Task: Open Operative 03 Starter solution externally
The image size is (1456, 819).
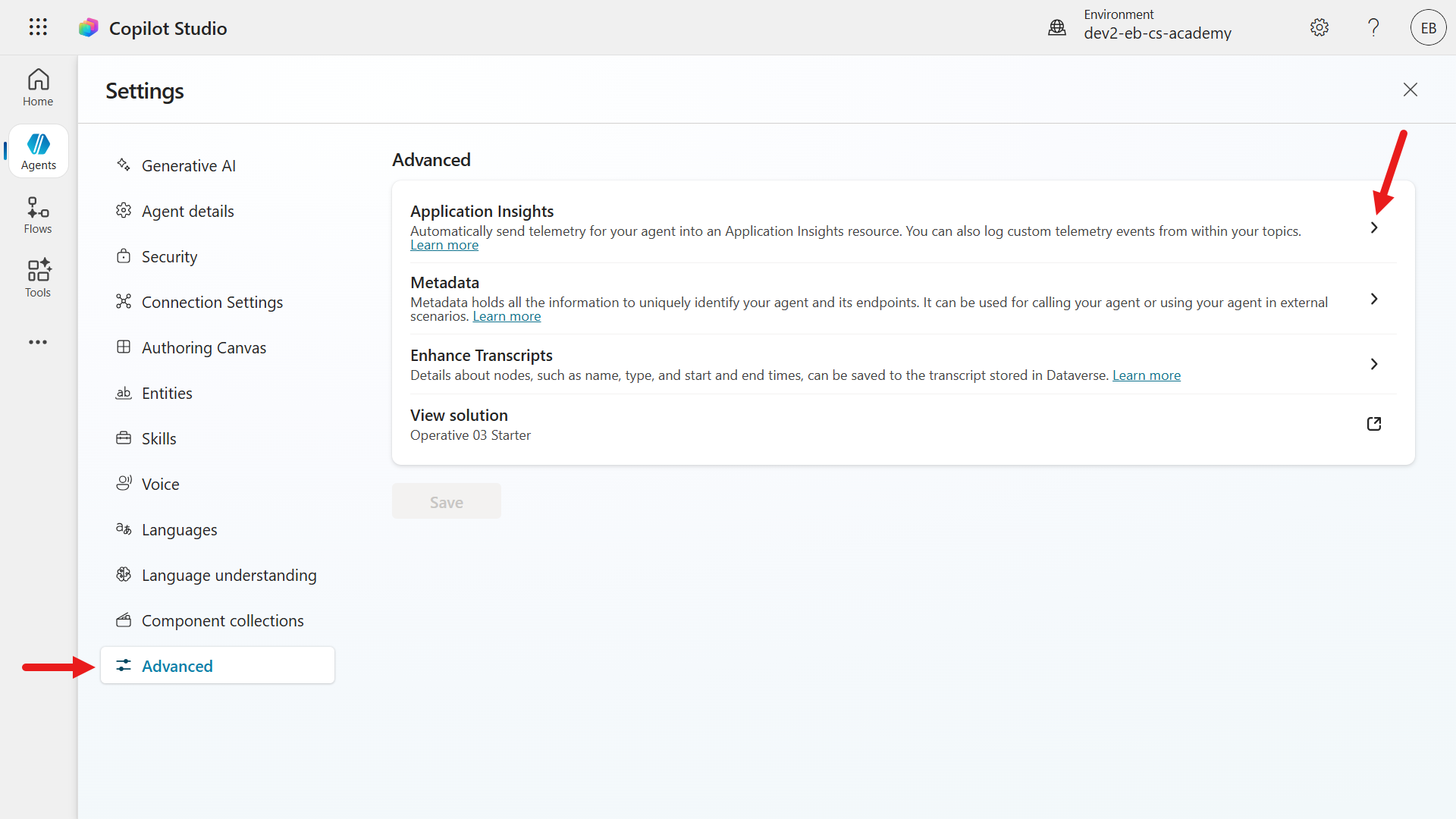Action: coord(1374,424)
